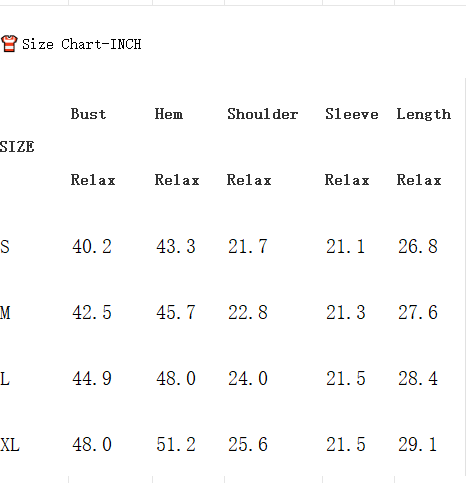The image size is (466, 483).
Task: Click the 29.1 length value for XL
Action: (418, 445)
